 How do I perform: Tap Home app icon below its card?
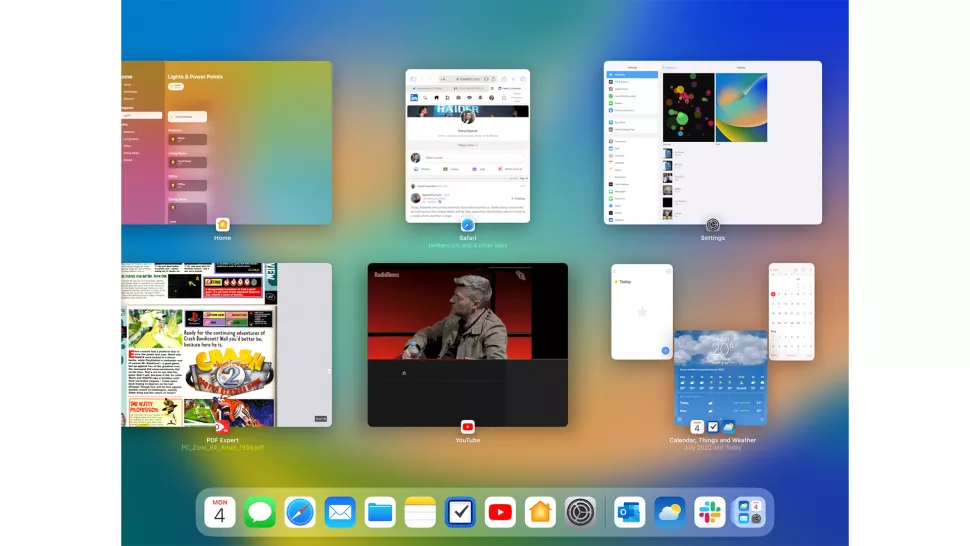tap(223, 224)
